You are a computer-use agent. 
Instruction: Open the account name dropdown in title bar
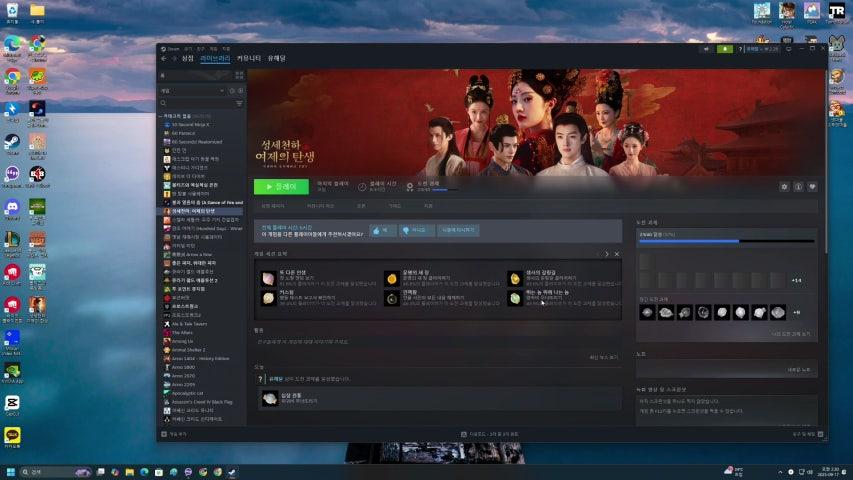[762, 49]
